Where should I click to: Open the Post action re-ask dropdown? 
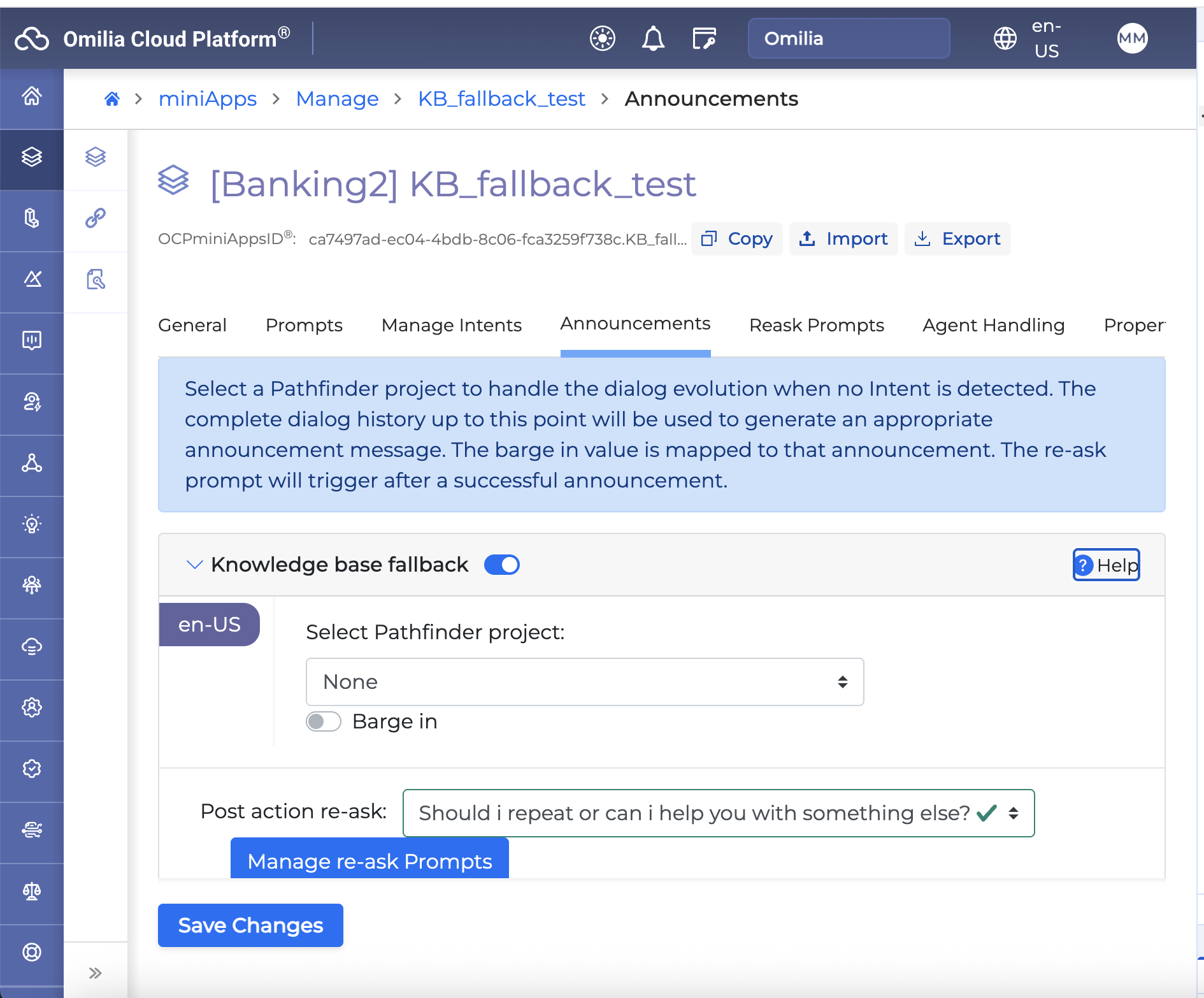click(x=719, y=813)
